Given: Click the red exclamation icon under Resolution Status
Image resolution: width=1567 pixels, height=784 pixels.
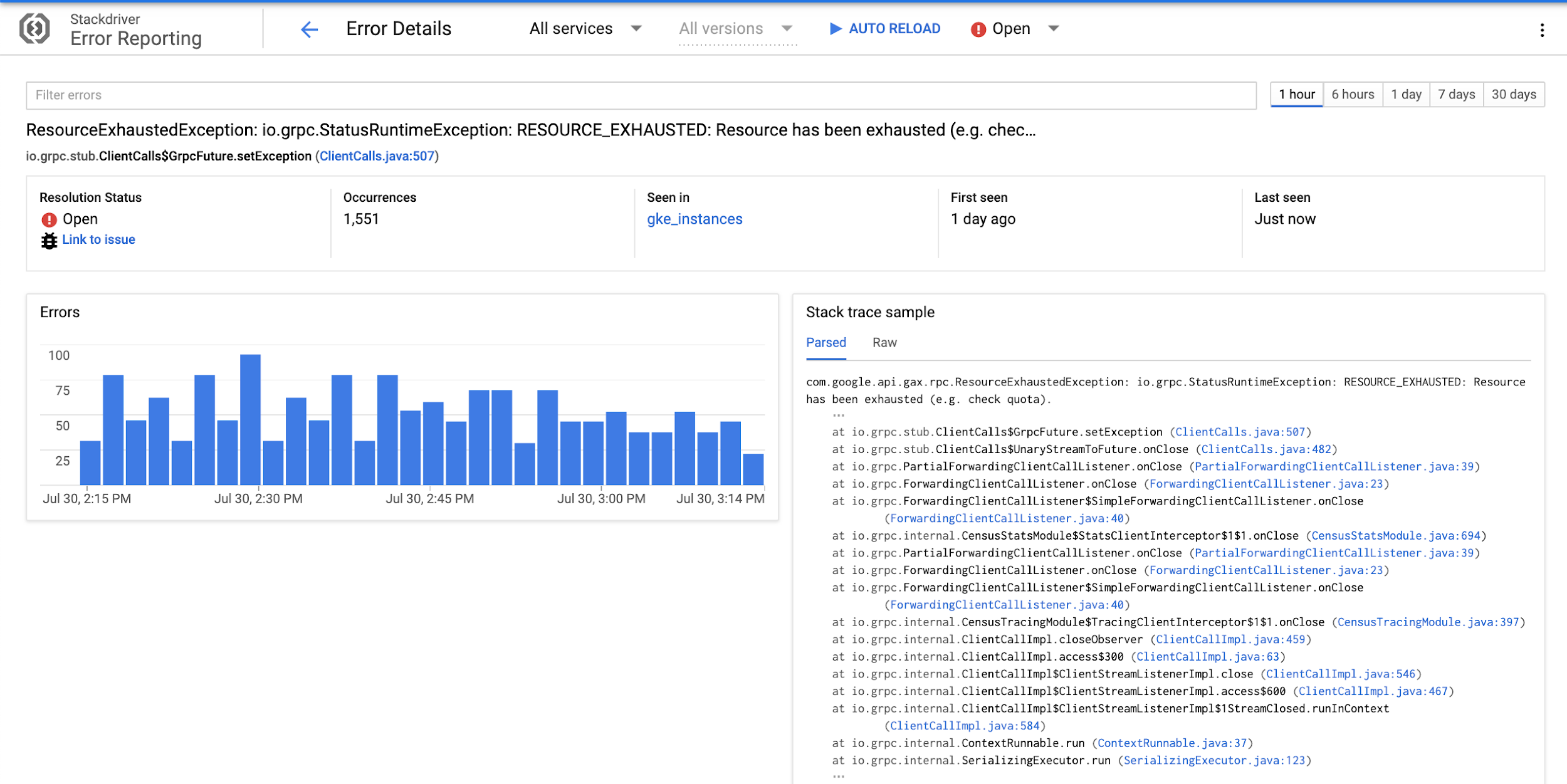Looking at the screenshot, I should (x=49, y=219).
